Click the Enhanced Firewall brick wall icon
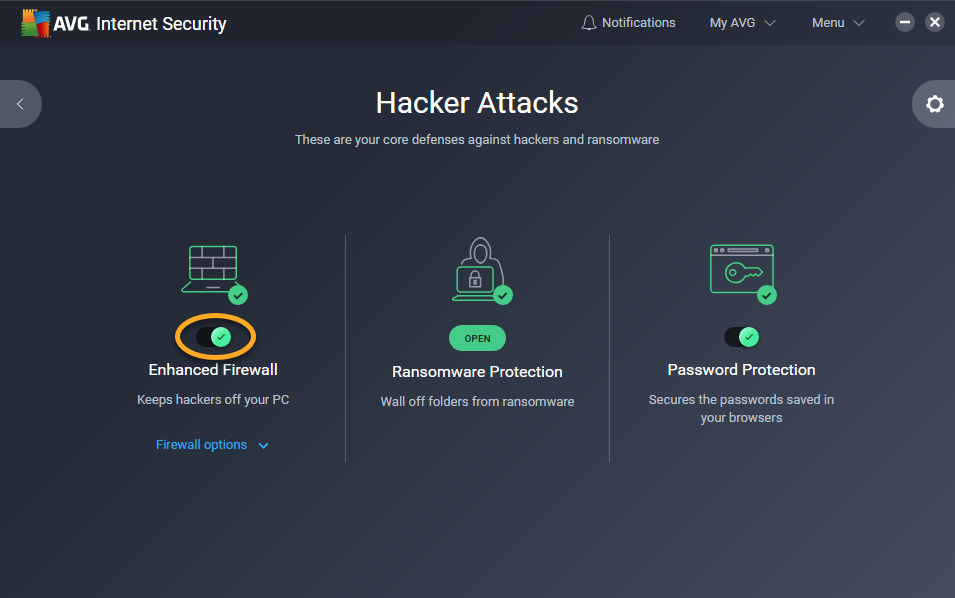 coord(210,269)
